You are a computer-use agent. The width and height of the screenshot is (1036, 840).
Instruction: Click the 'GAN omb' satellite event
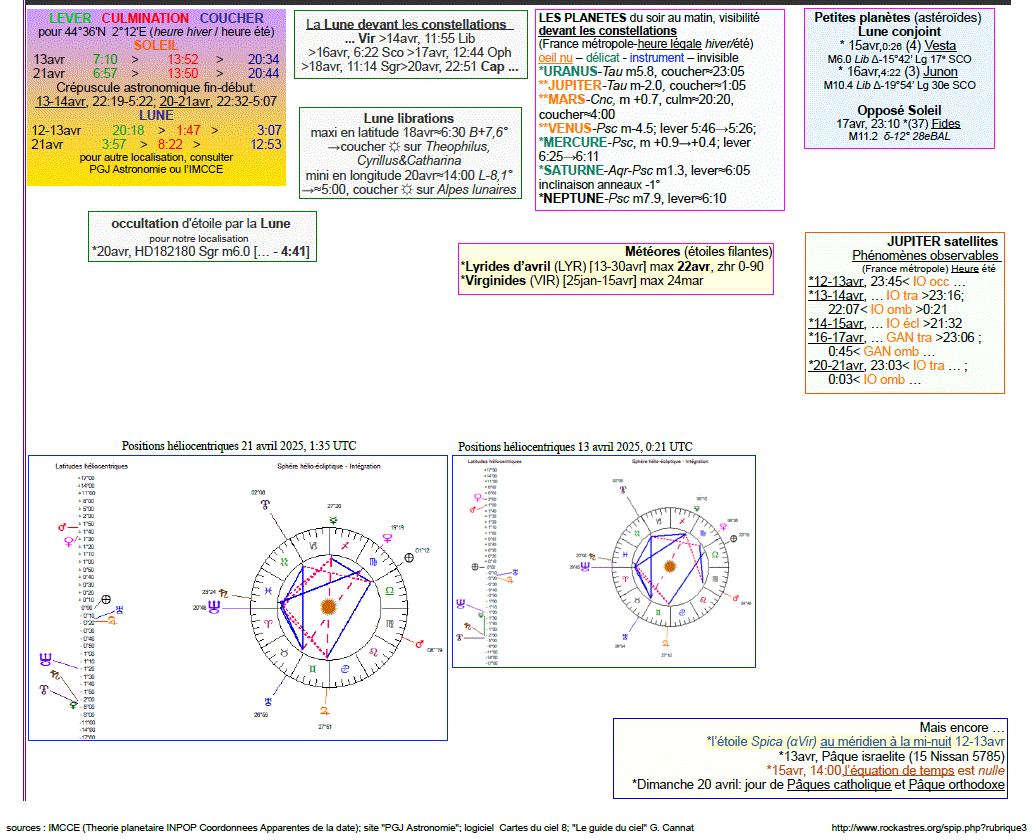(x=891, y=352)
